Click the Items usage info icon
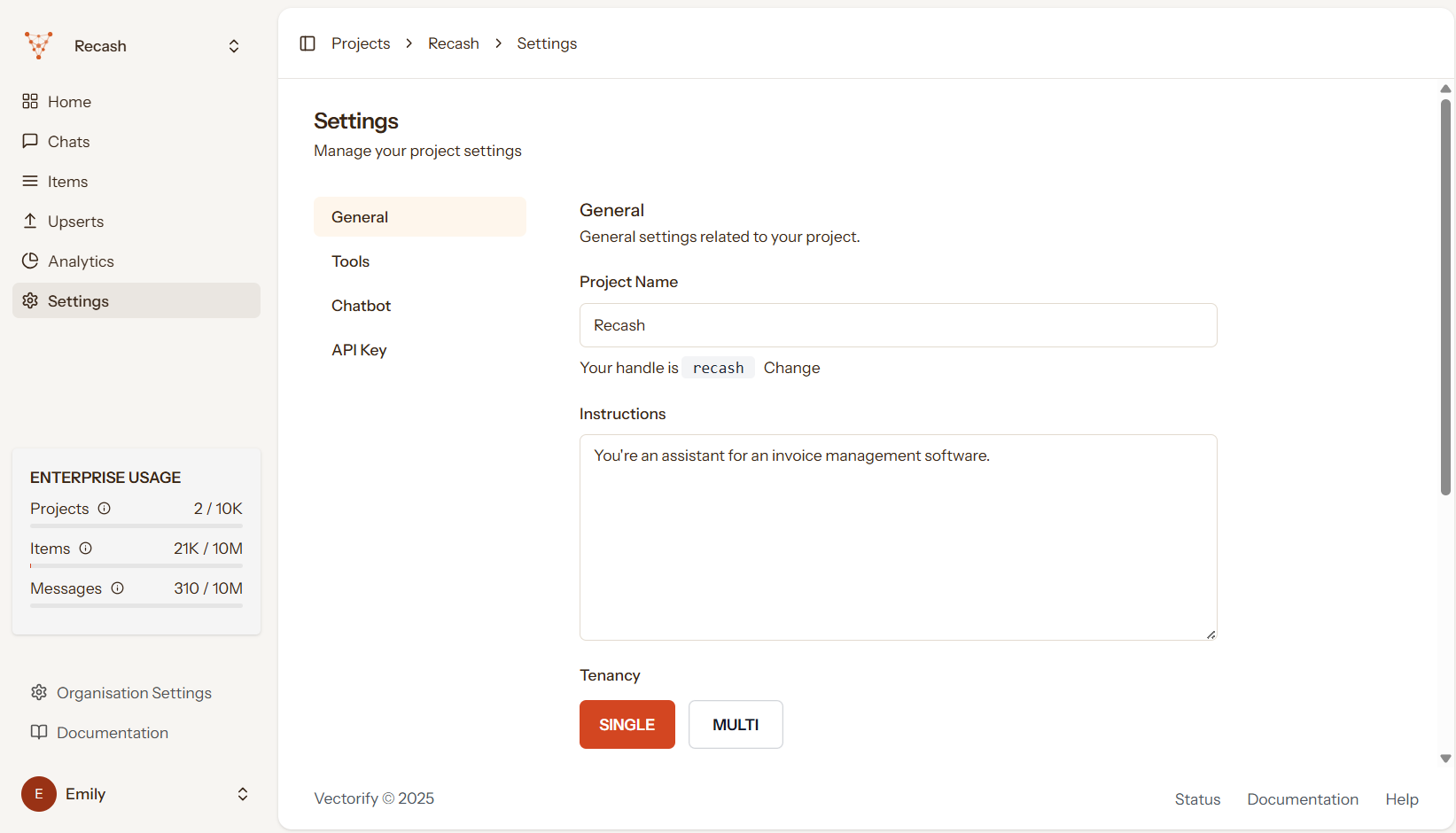 point(85,548)
